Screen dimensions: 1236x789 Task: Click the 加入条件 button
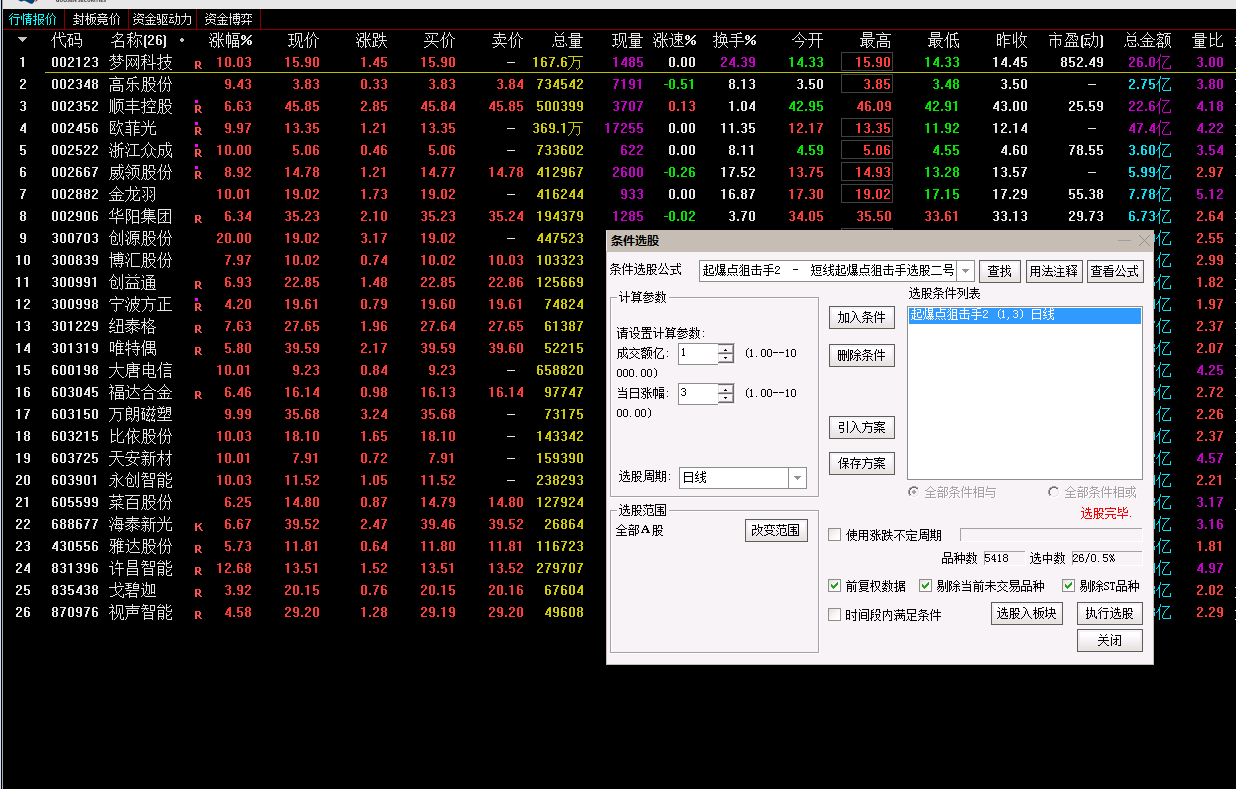click(861, 317)
